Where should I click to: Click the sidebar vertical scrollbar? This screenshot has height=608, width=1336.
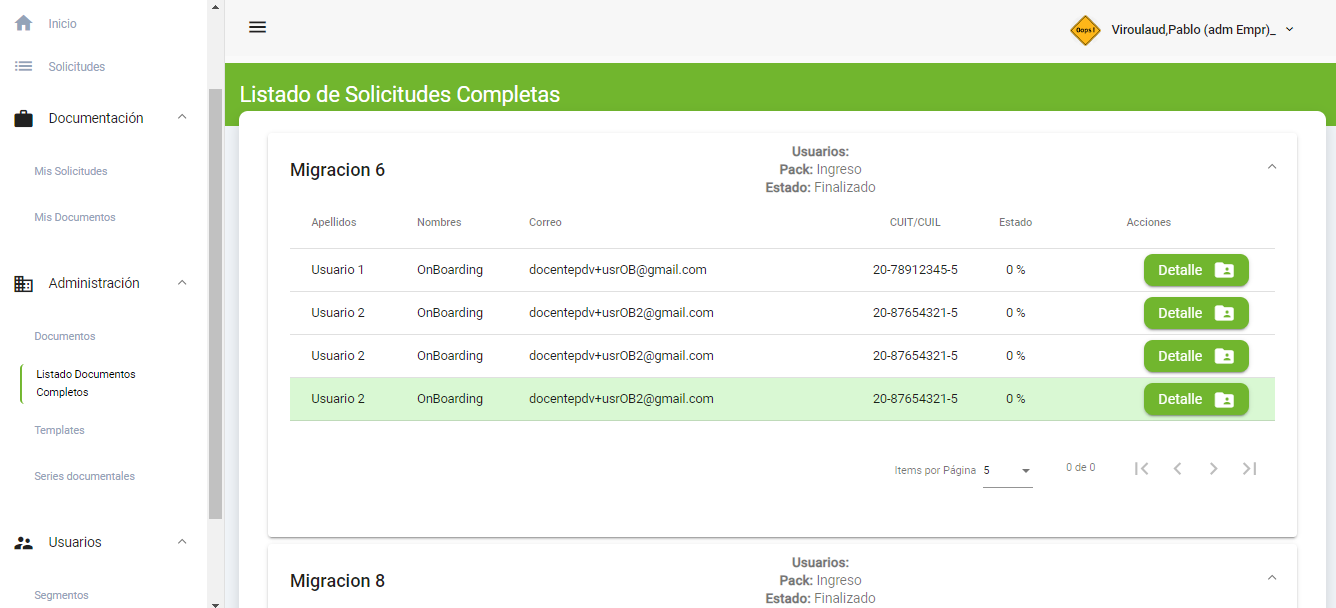(215, 300)
